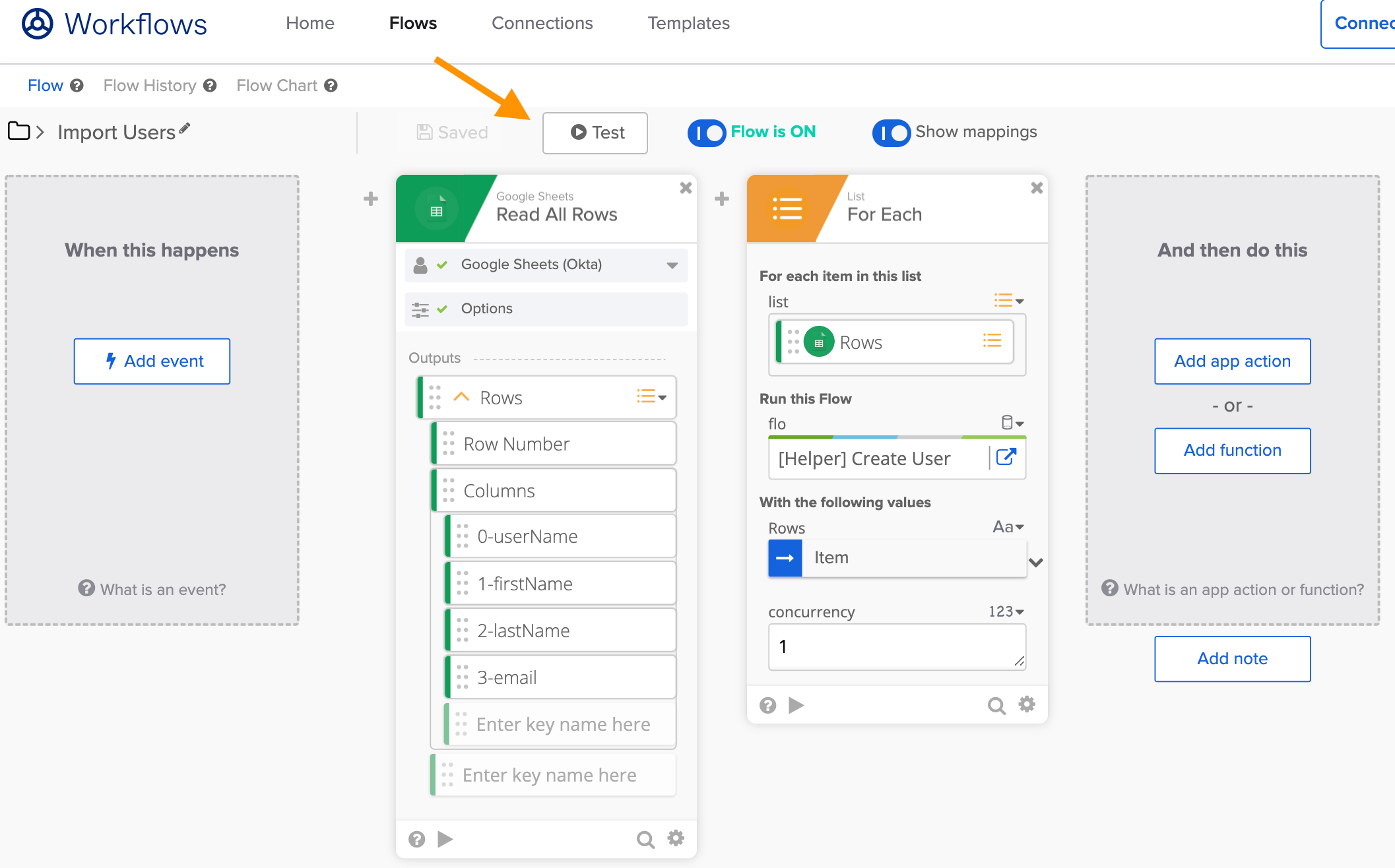
Task: Open concurrency type dropdown labeled 123
Action: [1006, 611]
